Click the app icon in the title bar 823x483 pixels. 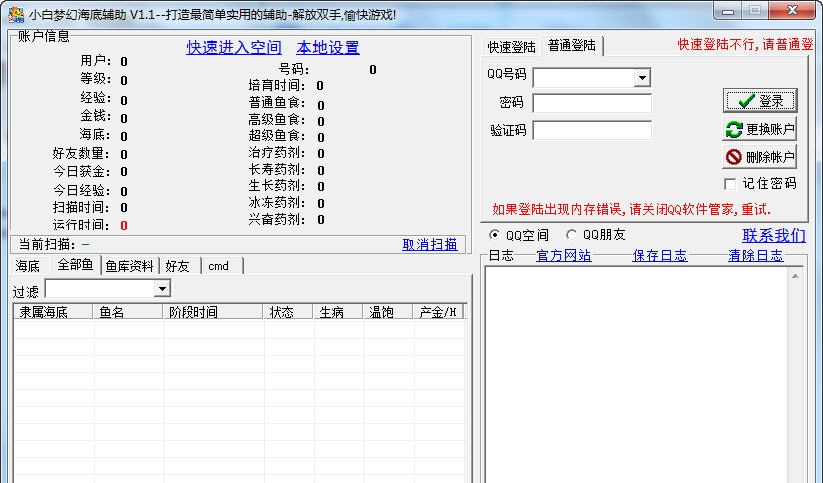(16, 14)
